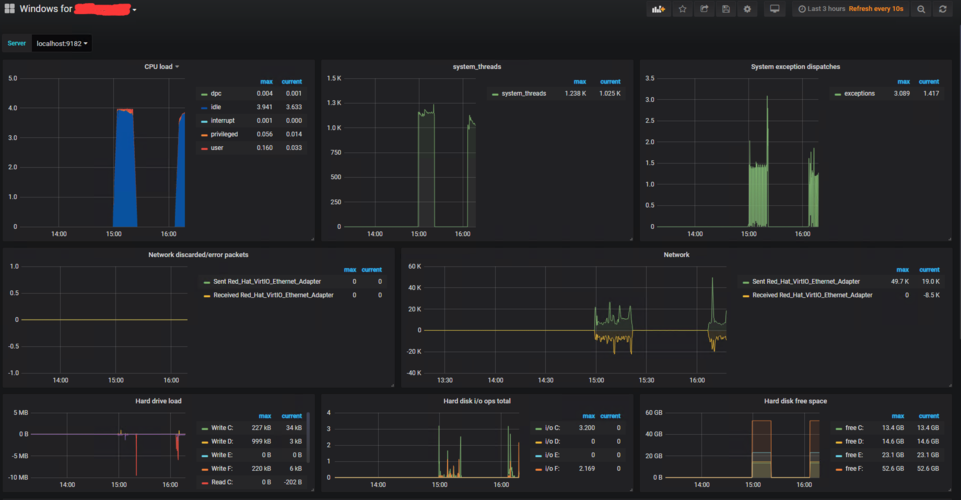Save the dashboard with disk icon

726,9
